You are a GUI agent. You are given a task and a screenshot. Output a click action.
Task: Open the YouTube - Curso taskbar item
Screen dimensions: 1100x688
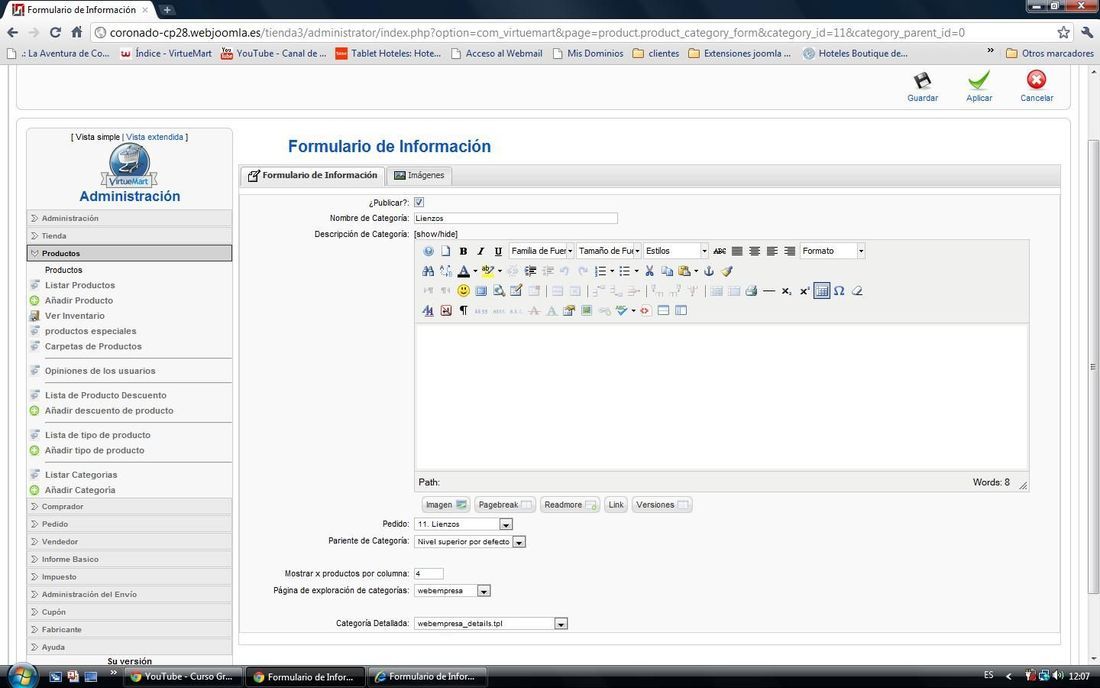coord(183,677)
